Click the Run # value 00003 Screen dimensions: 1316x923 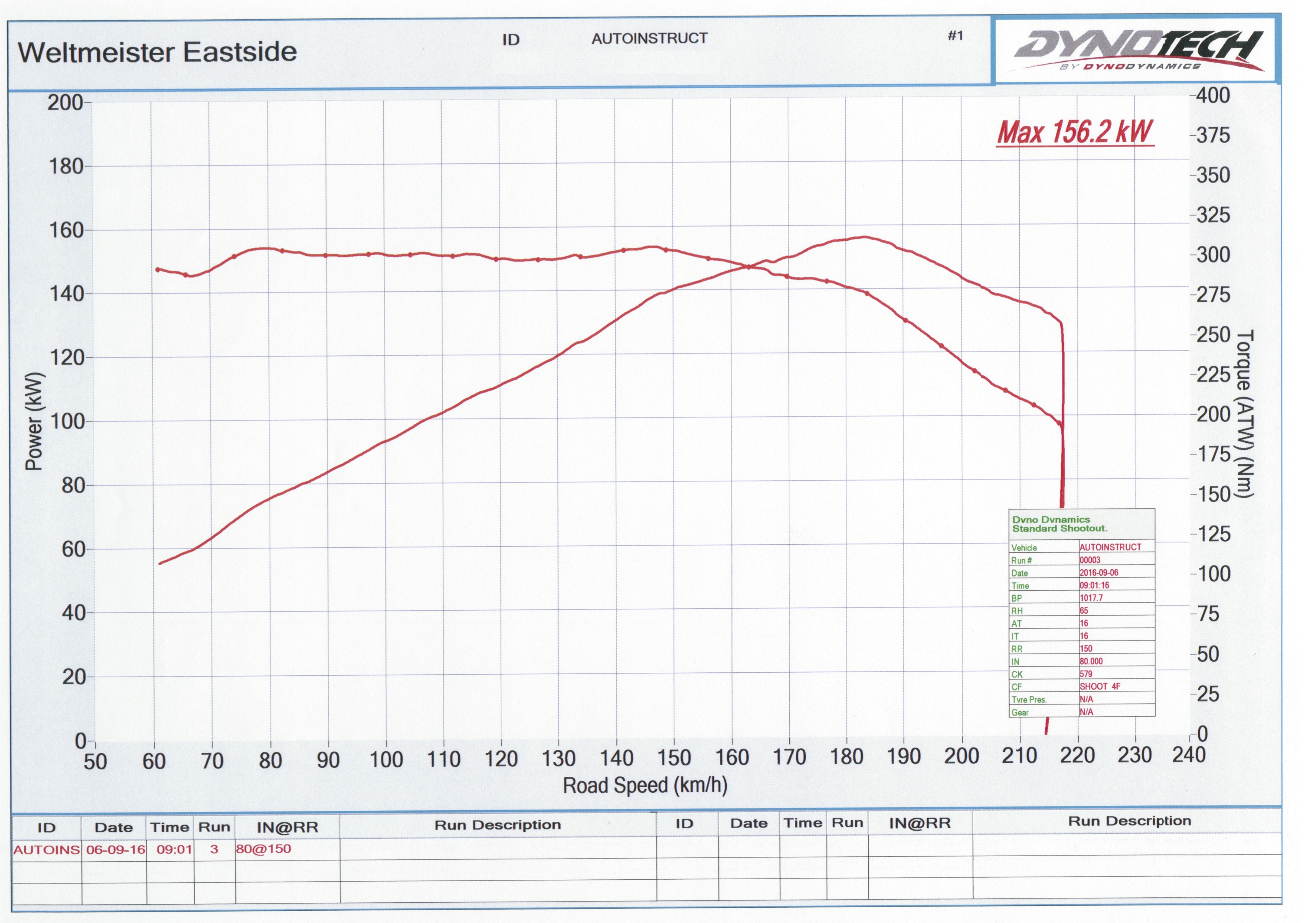pyautogui.click(x=1089, y=560)
